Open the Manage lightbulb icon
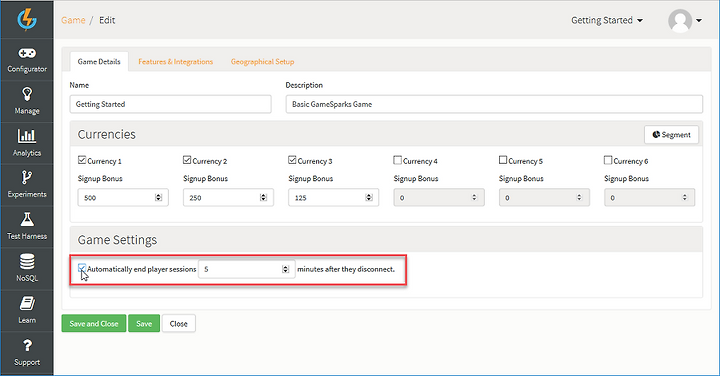This screenshot has height=376, width=720. [x=27, y=95]
